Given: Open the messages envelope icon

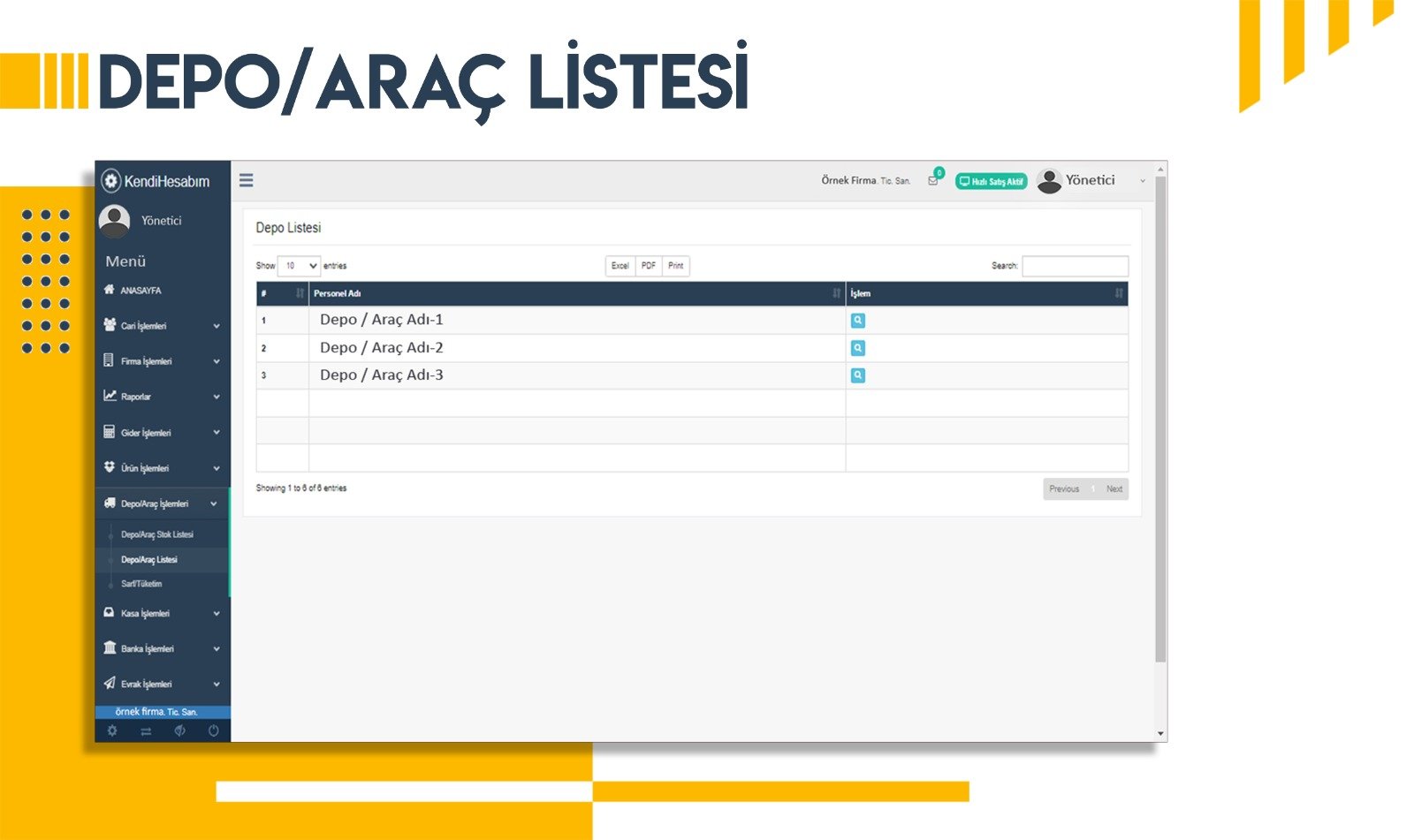Looking at the screenshot, I should [x=933, y=180].
